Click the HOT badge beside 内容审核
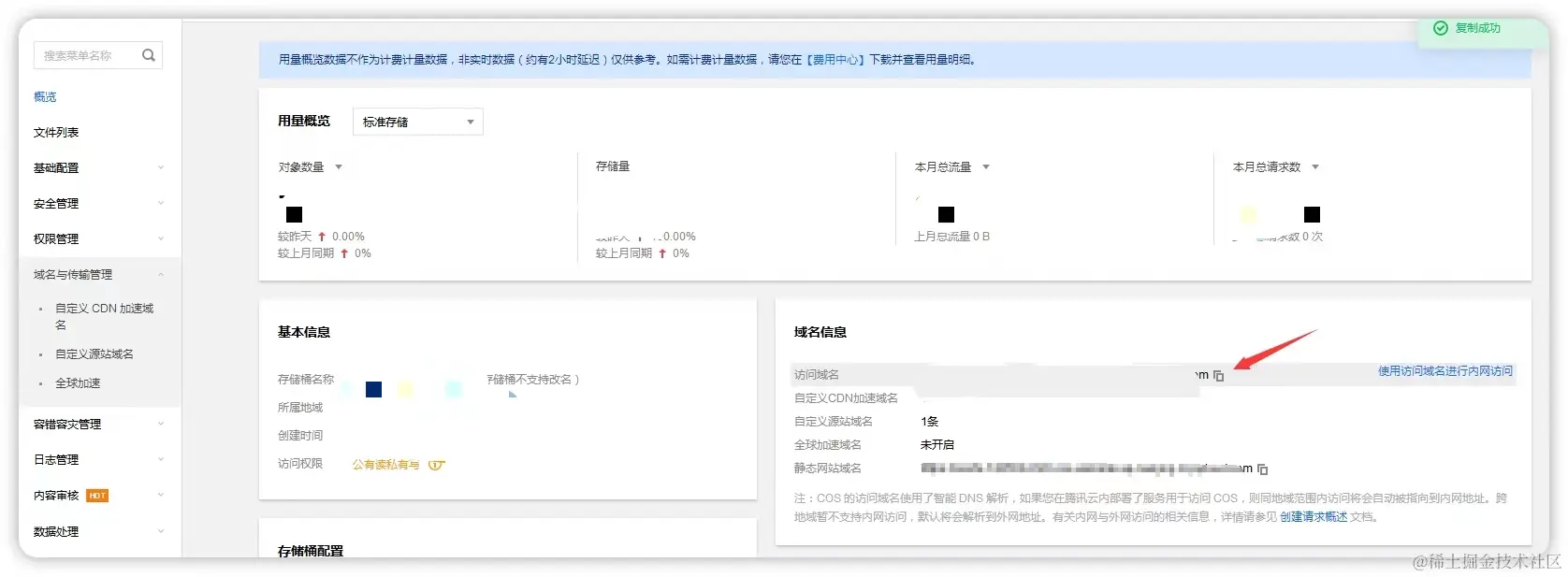This screenshot has height=577, width=1568. 97,496
